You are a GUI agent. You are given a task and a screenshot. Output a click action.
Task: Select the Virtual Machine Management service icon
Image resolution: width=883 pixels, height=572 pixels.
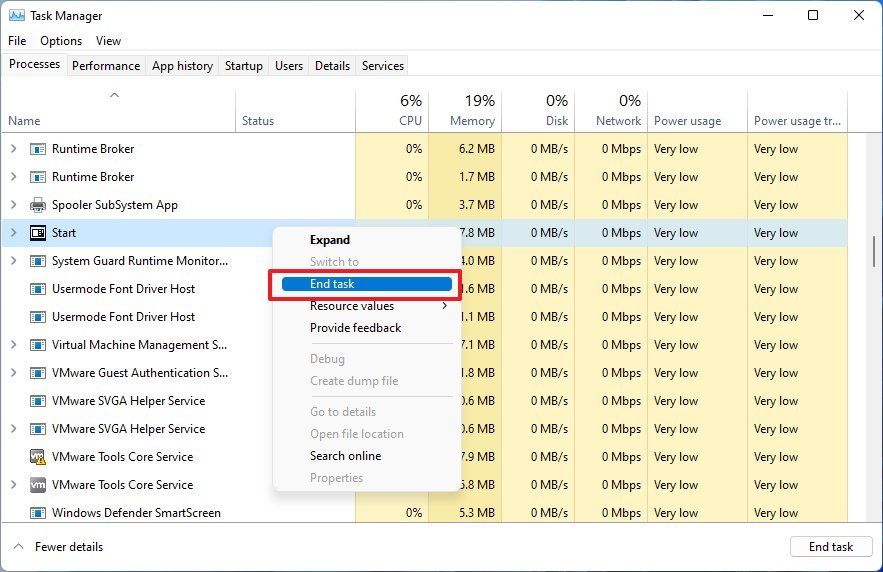[x=38, y=345]
